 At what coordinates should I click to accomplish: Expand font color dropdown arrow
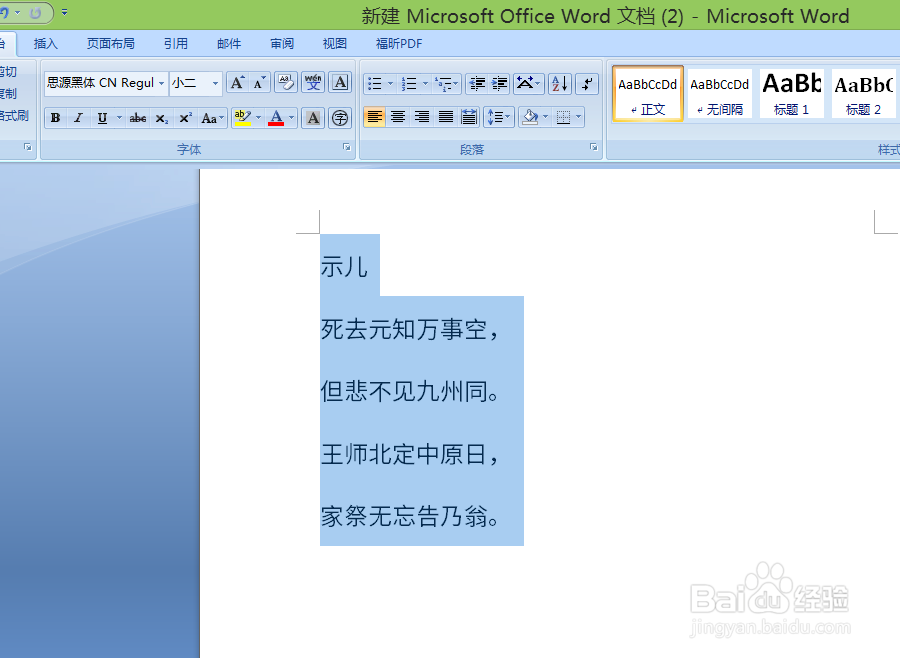tap(292, 118)
